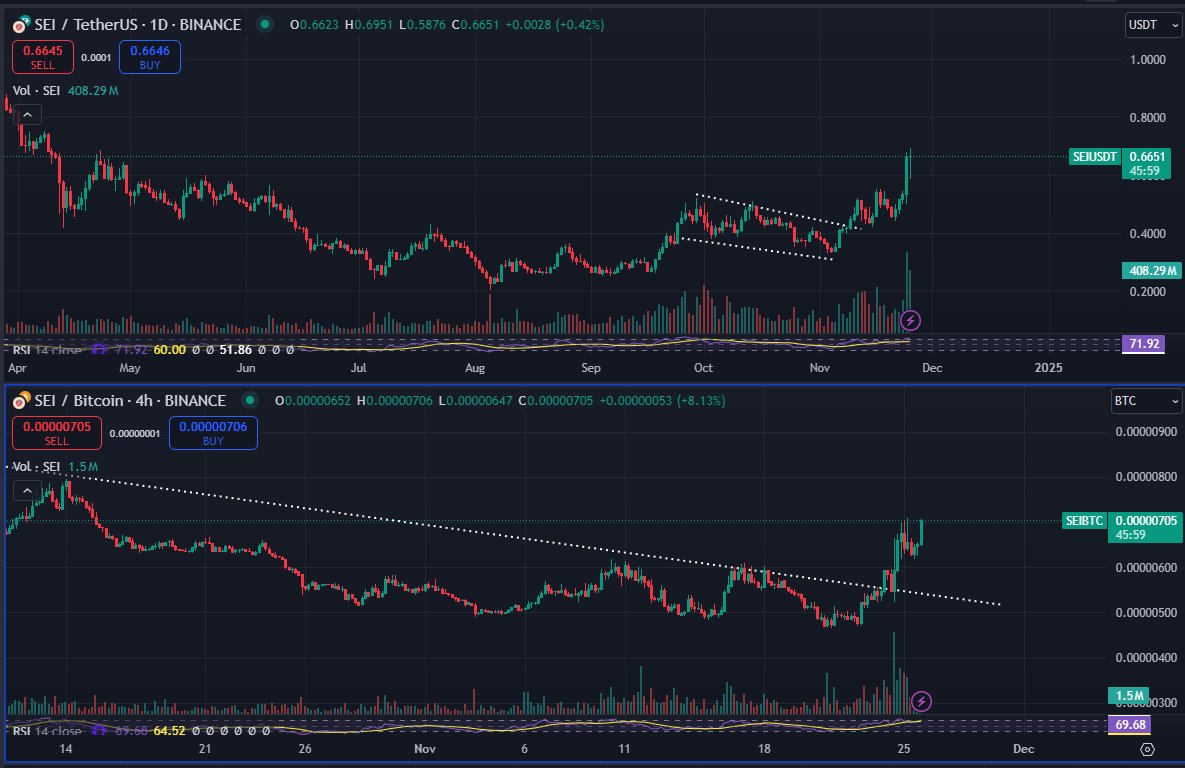The height and width of the screenshot is (768, 1185).
Task: Click the 0.6645 SELL button
Action: pyautogui.click(x=43, y=57)
